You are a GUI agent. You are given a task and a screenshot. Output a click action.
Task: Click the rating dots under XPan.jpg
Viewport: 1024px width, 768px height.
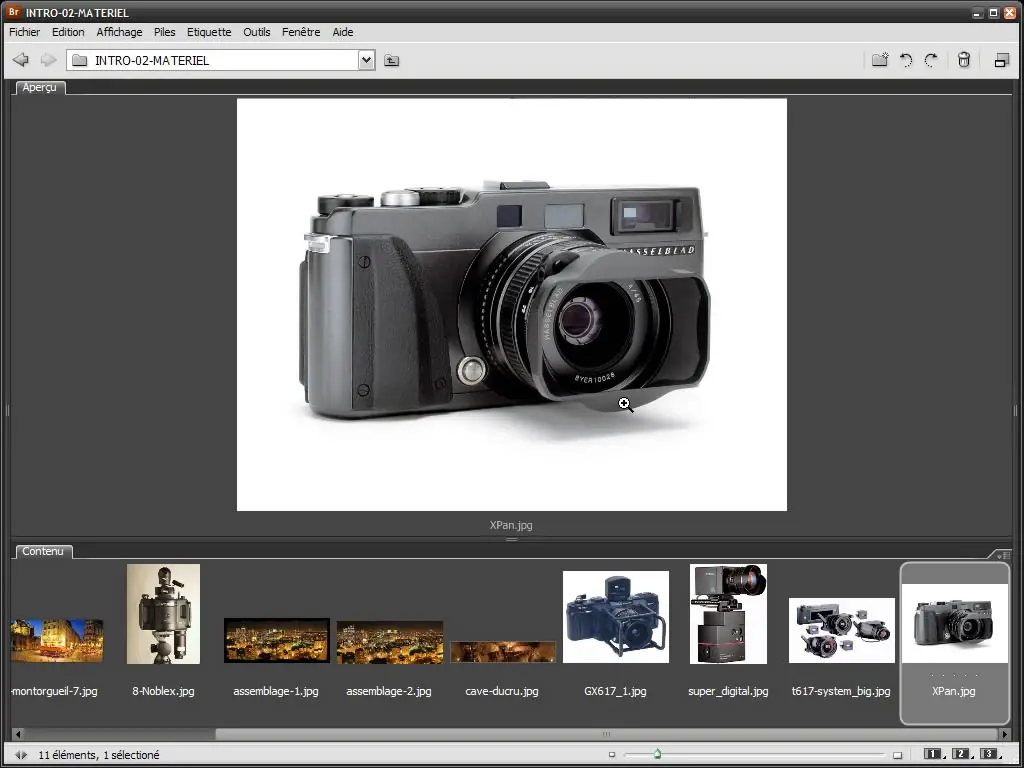coord(954,675)
